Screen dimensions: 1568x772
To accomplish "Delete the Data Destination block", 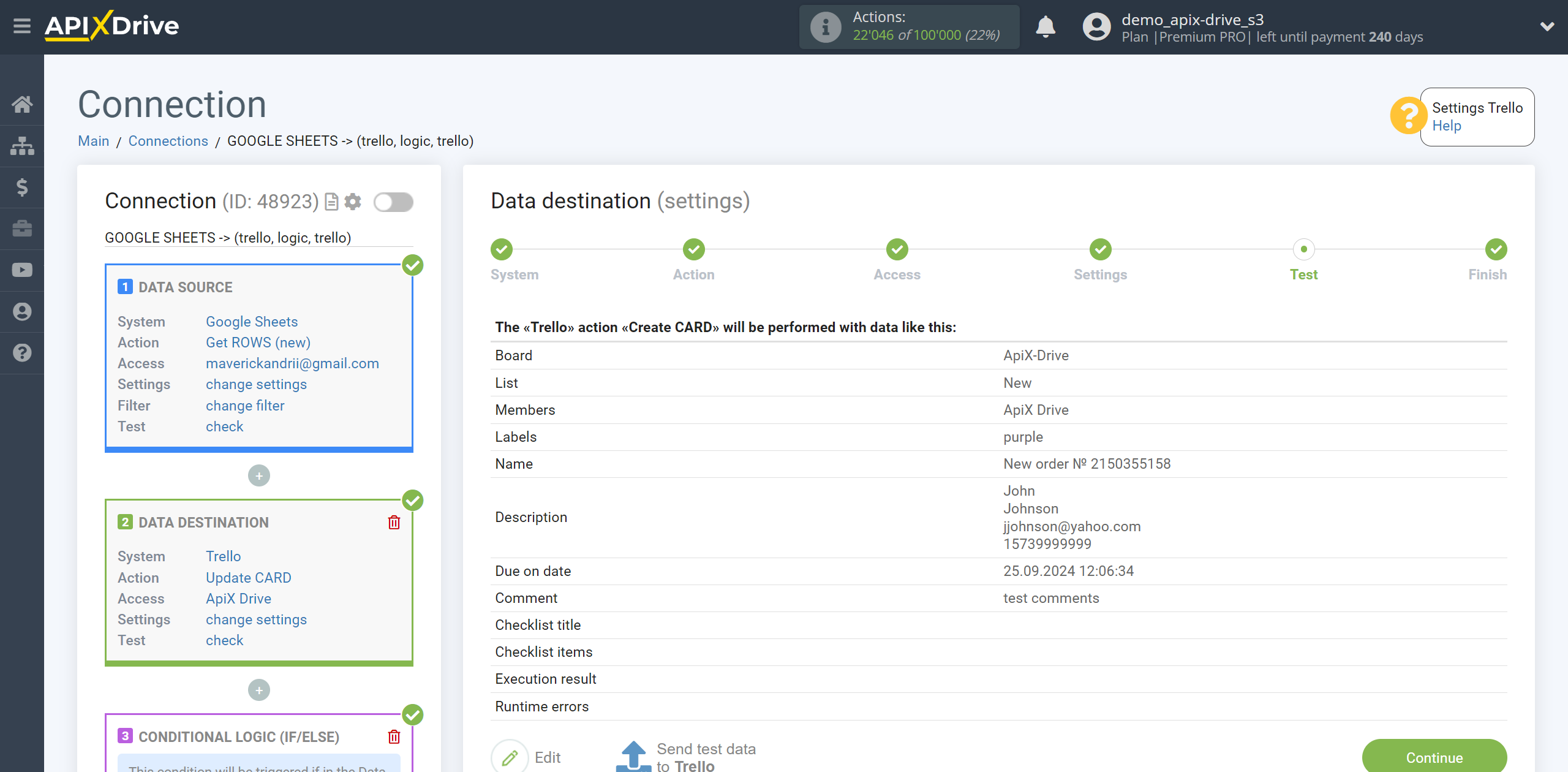I will tap(394, 522).
